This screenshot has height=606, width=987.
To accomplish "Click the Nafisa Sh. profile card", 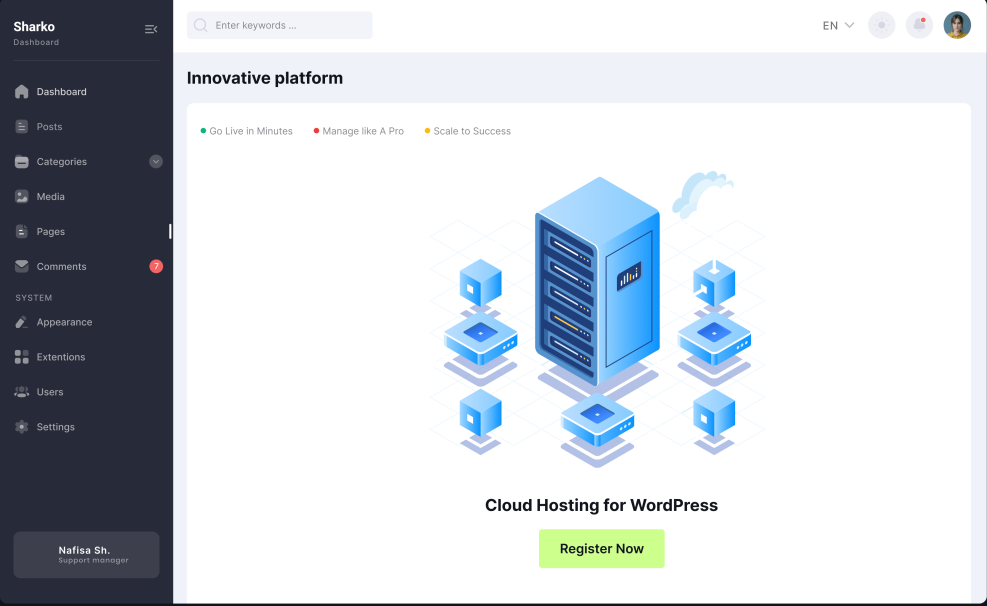I will (x=86, y=554).
